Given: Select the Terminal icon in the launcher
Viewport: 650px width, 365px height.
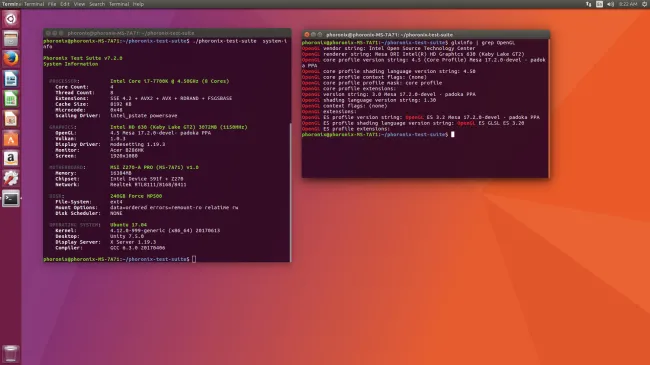Looking at the screenshot, I should click(11, 199).
